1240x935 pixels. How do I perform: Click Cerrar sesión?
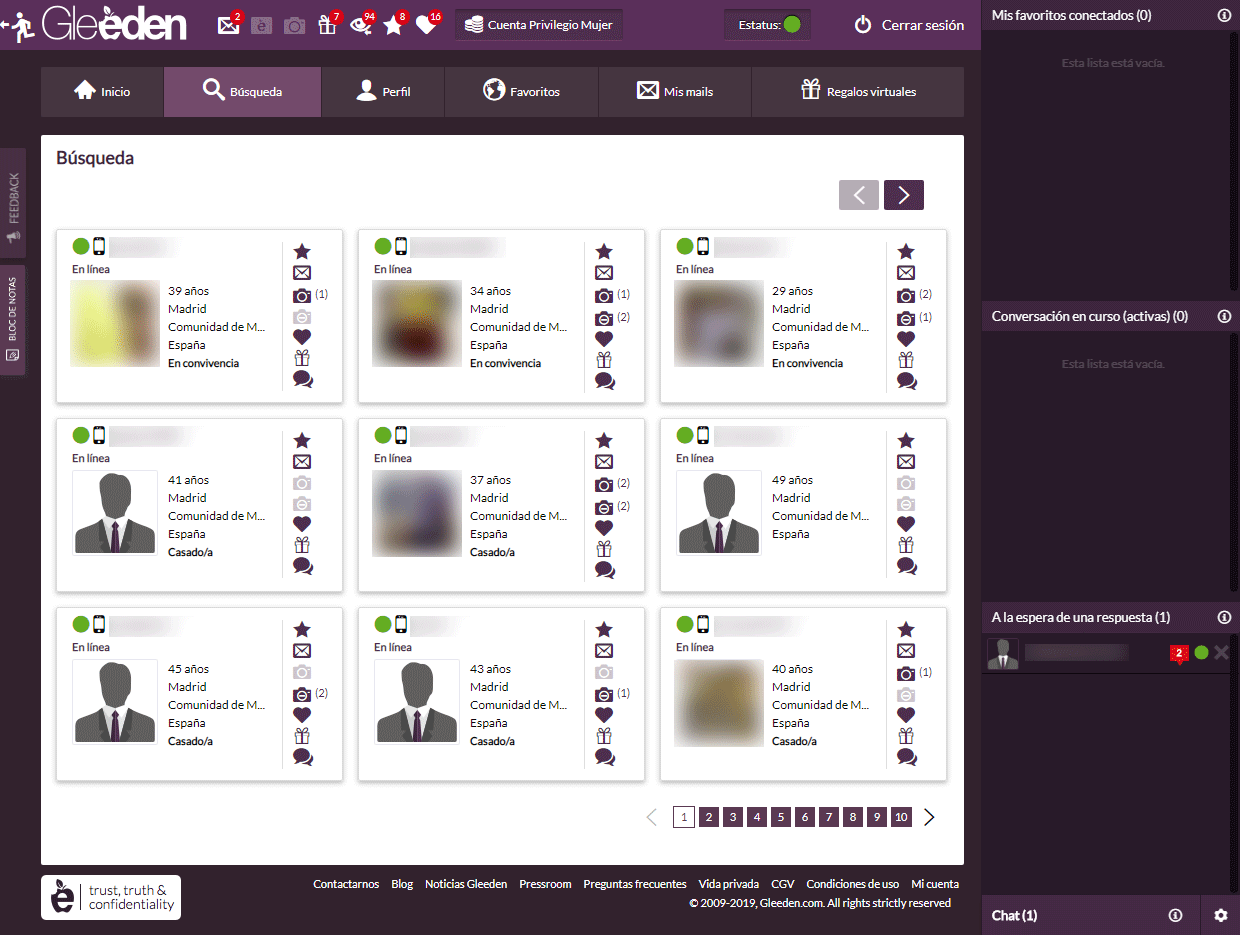(x=909, y=25)
